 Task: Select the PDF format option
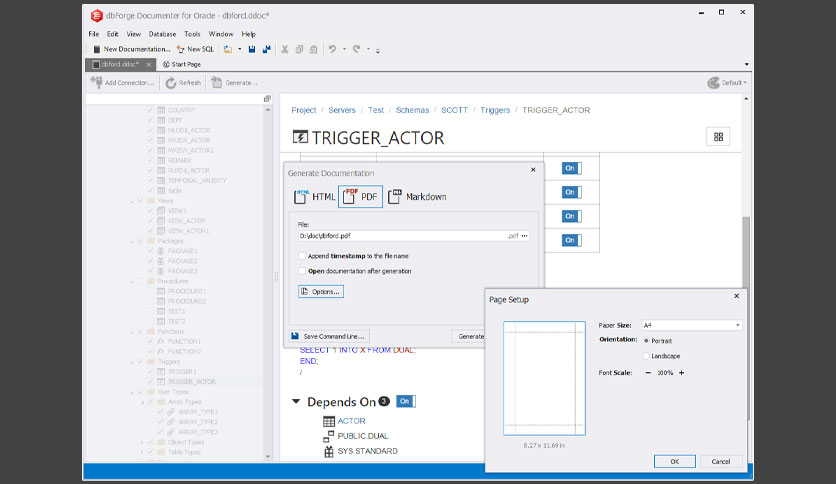click(360, 197)
